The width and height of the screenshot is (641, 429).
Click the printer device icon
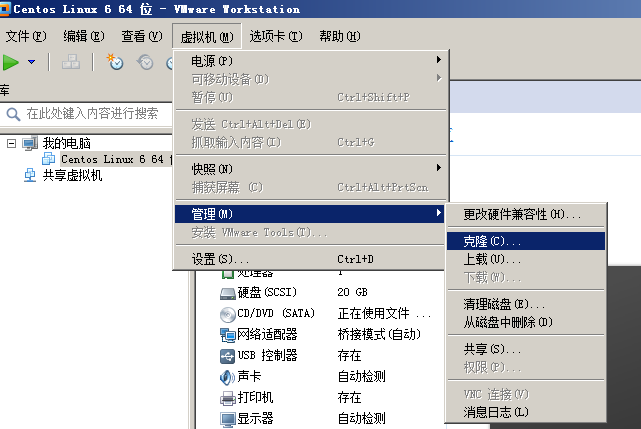(228, 398)
